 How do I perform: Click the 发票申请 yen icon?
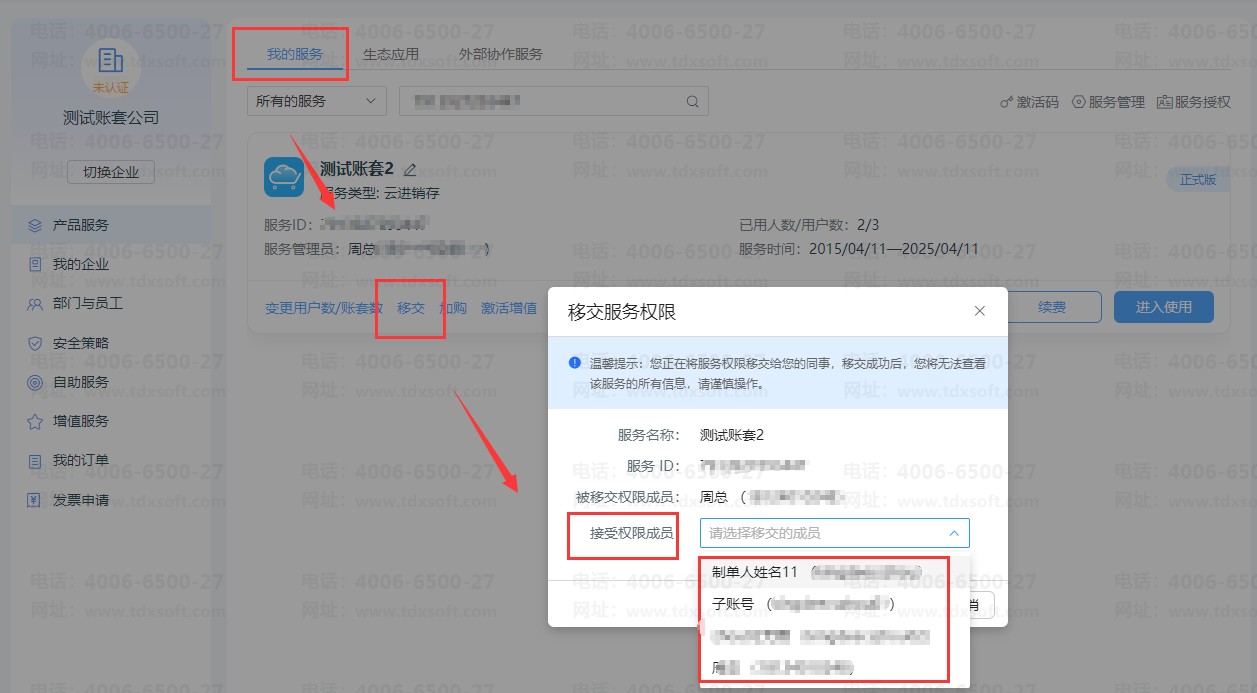pos(35,500)
